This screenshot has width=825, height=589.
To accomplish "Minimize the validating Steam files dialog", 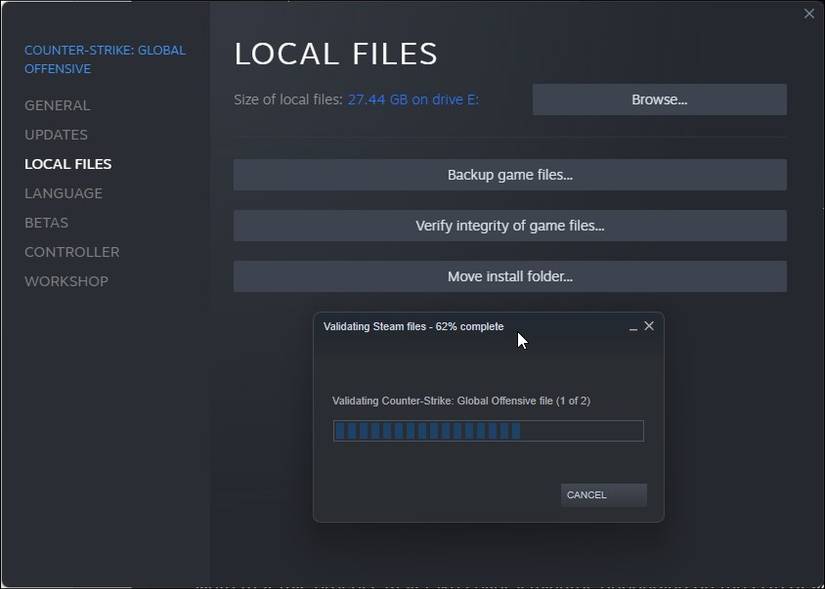I will click(633, 327).
